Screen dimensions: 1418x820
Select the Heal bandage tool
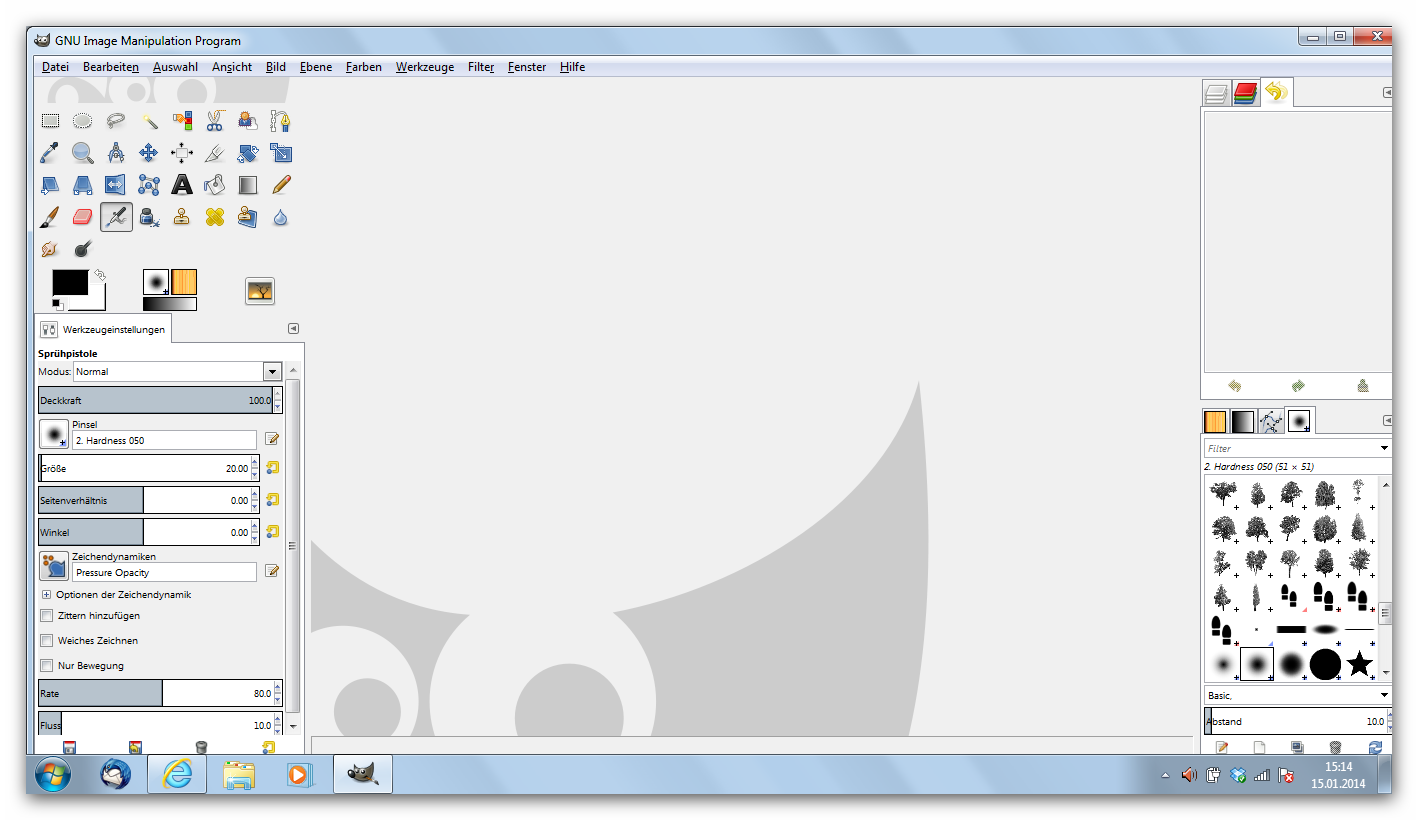(215, 217)
